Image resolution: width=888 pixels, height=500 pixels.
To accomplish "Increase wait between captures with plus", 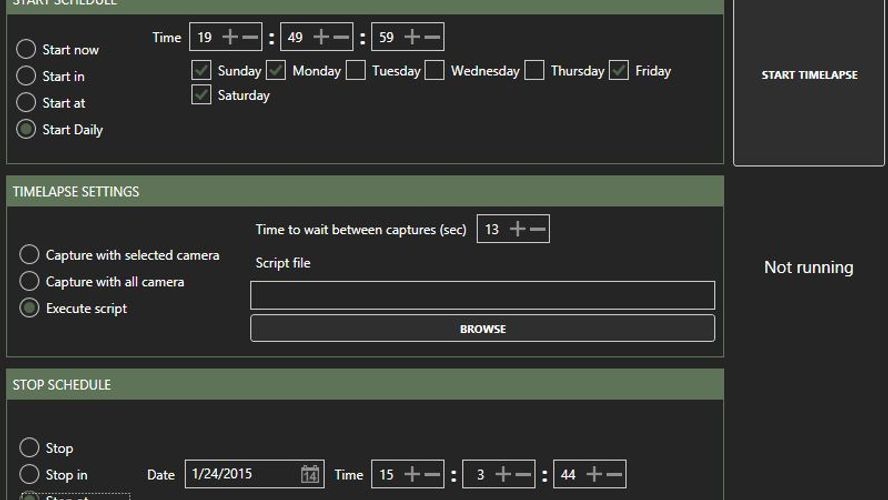I will point(518,229).
